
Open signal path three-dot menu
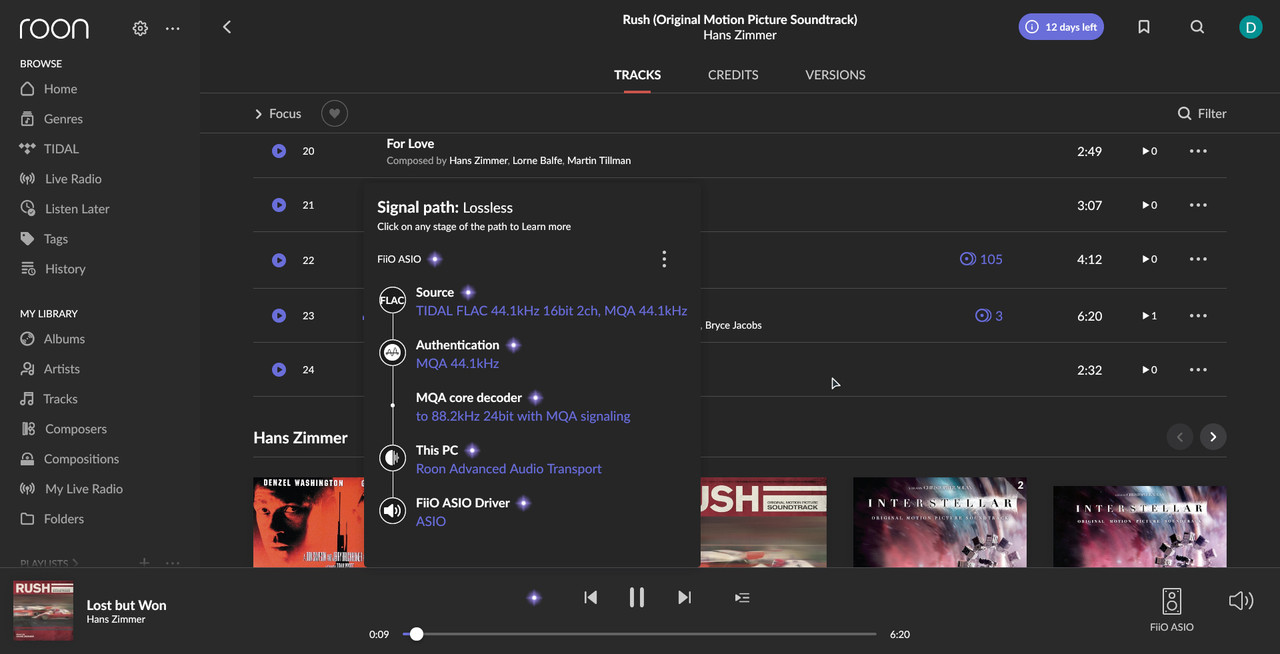[x=664, y=259]
